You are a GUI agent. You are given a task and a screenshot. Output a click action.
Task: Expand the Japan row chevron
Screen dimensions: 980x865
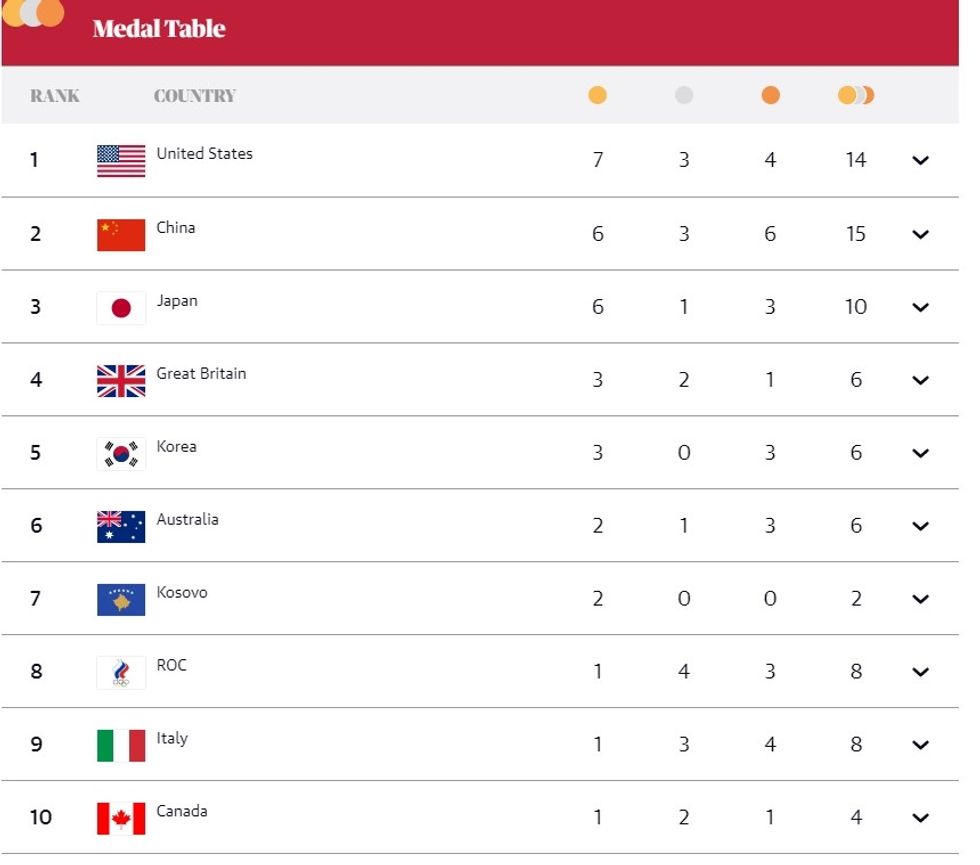(x=921, y=308)
